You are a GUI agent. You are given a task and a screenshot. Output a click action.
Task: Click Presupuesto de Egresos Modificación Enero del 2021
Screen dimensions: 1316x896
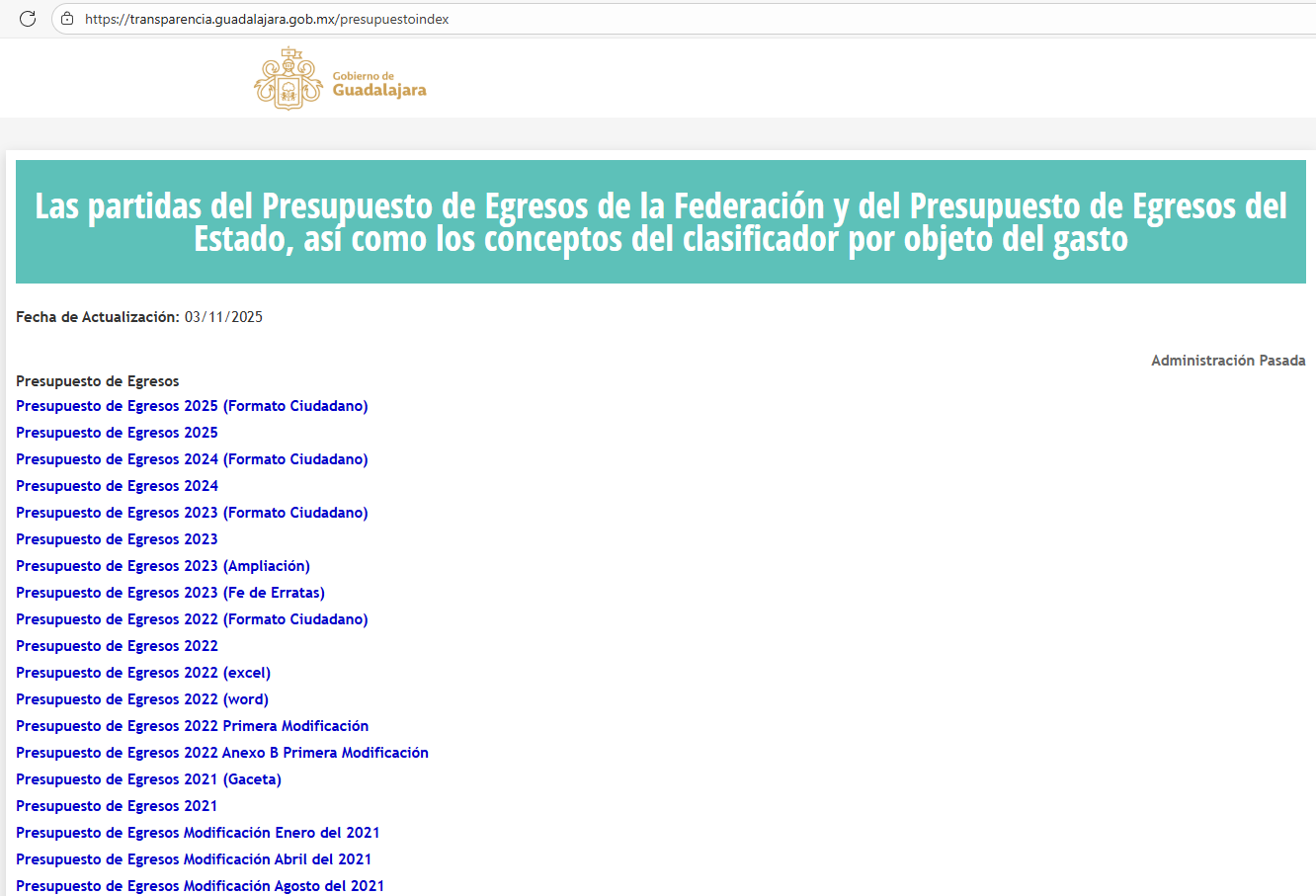[198, 833]
